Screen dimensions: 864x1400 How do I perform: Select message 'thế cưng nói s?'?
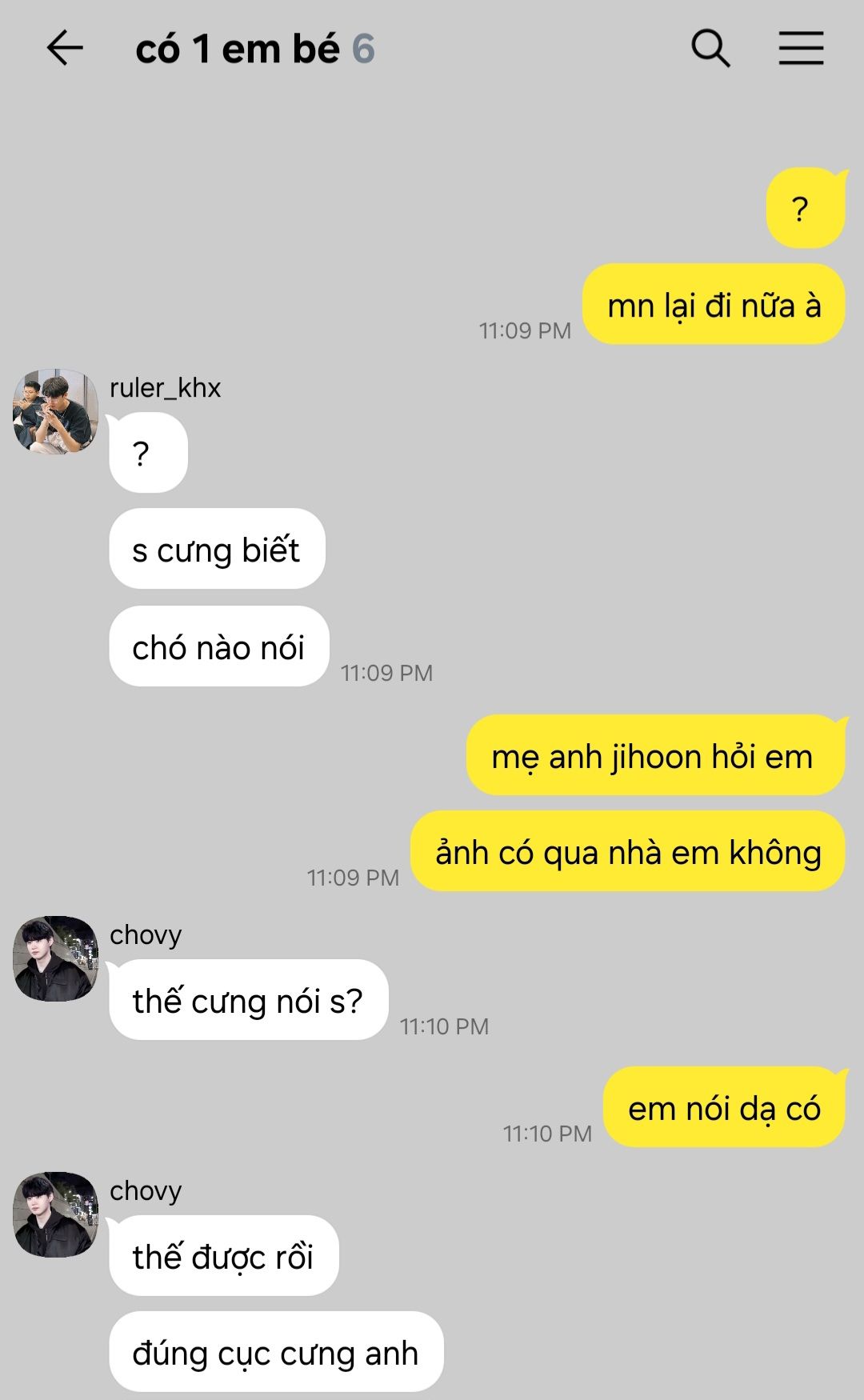pos(249,1000)
